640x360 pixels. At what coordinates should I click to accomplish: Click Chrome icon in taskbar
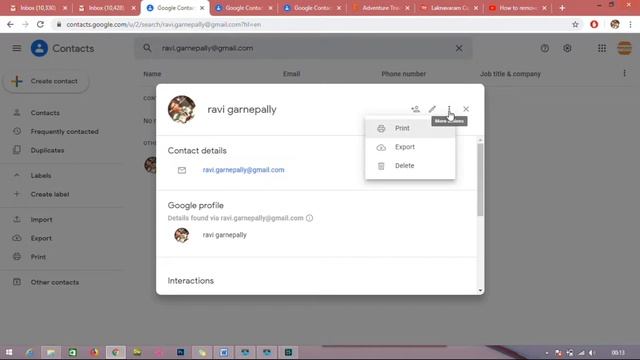(x=116, y=352)
